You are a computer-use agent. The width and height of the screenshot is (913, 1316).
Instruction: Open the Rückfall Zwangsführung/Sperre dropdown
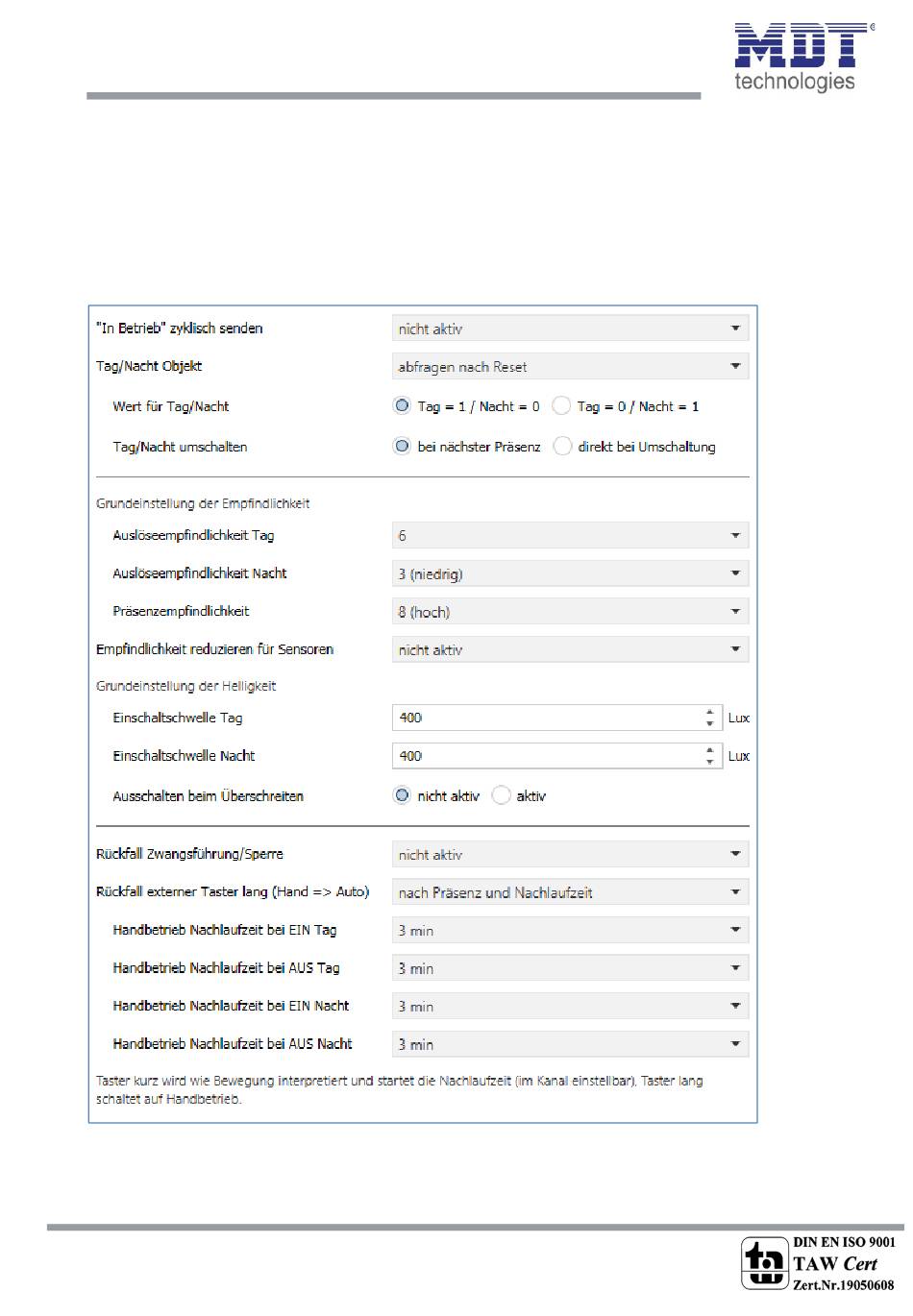click(x=570, y=855)
